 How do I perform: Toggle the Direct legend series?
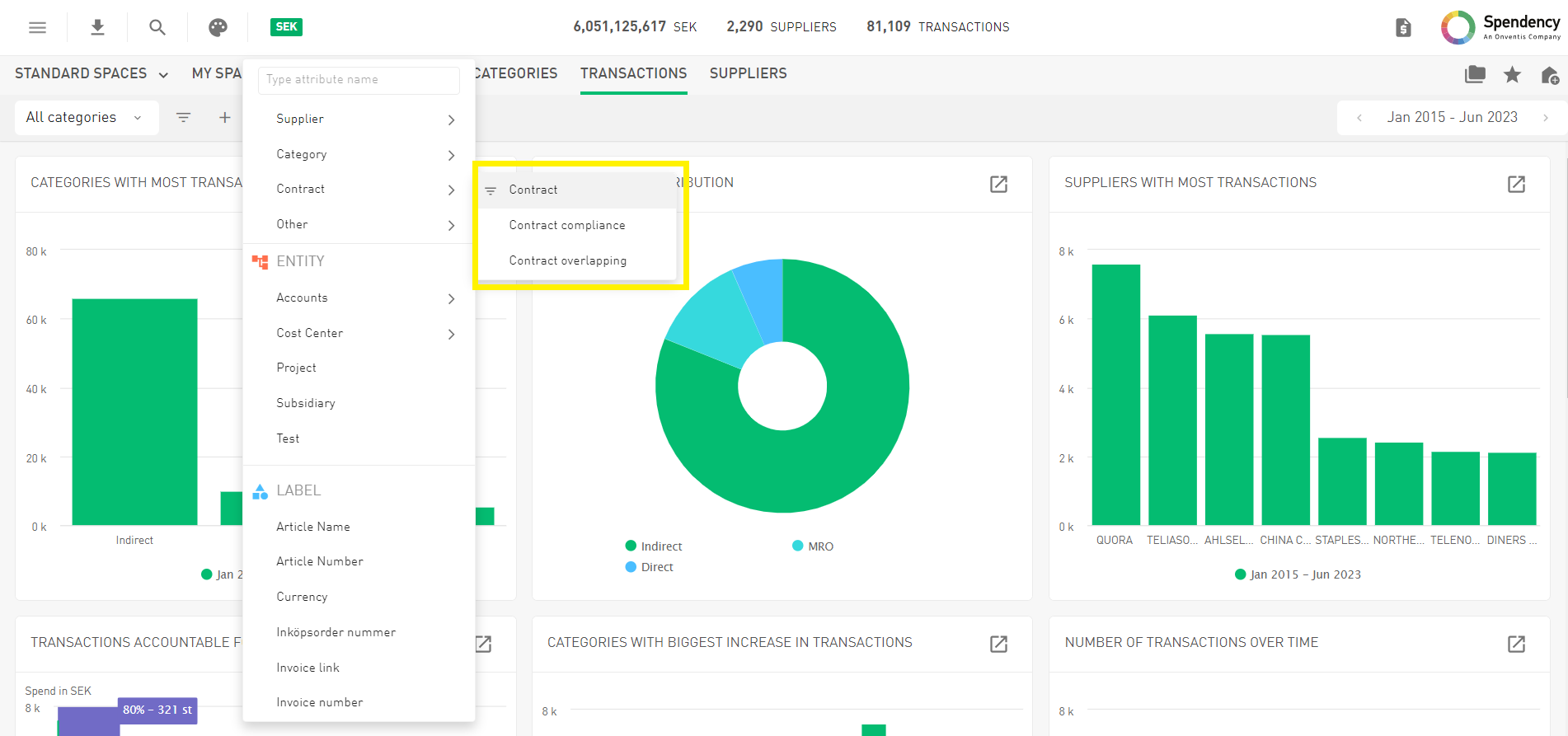coord(649,567)
